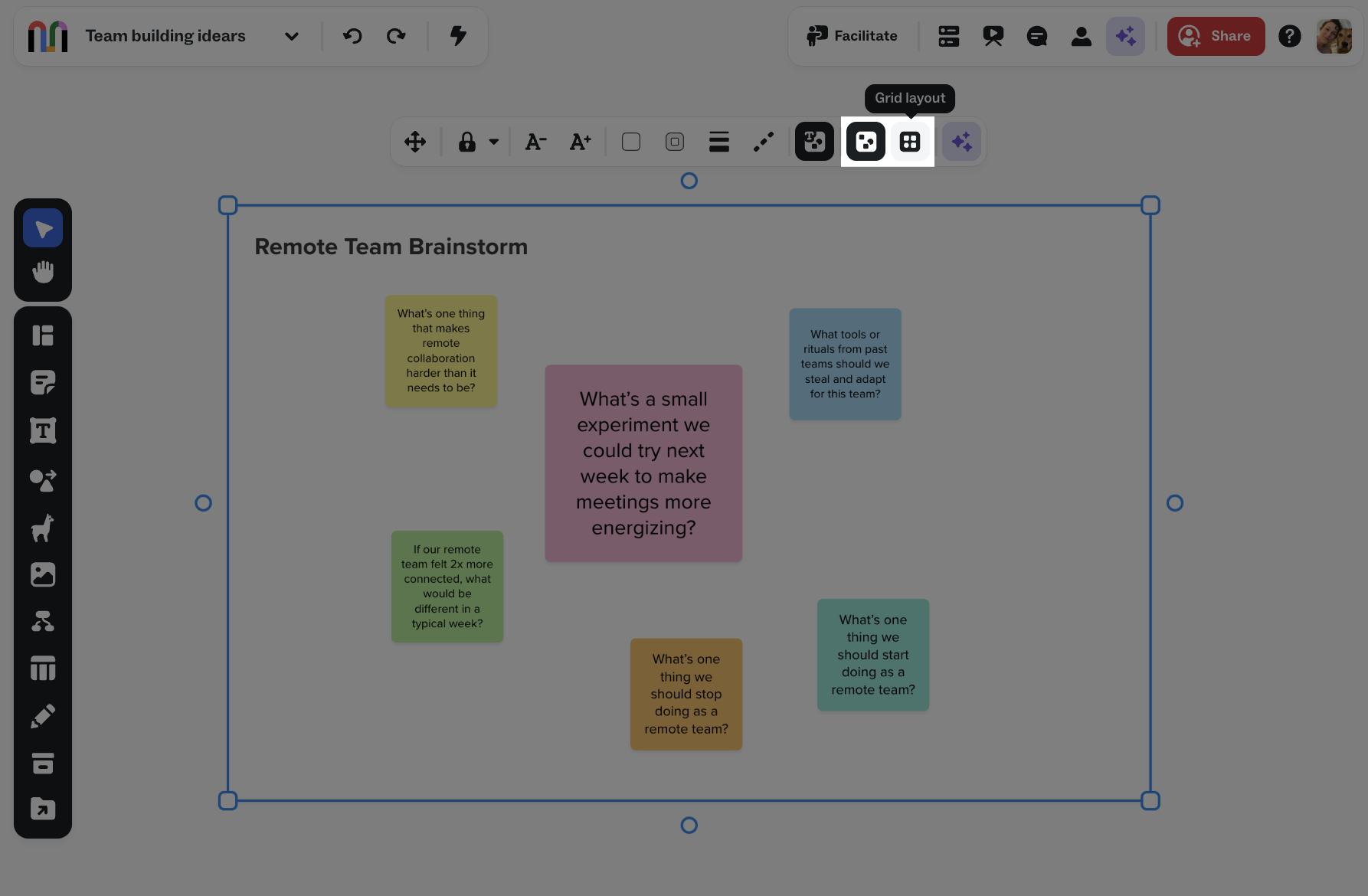
Task: Decrease title font size
Action: (535, 142)
